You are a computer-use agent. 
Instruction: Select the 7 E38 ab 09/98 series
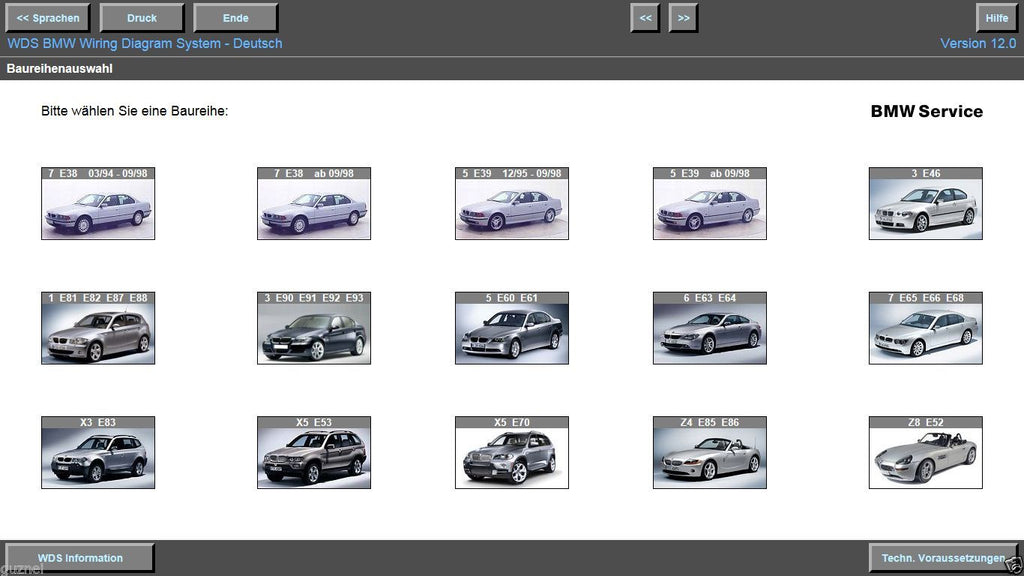click(x=314, y=203)
